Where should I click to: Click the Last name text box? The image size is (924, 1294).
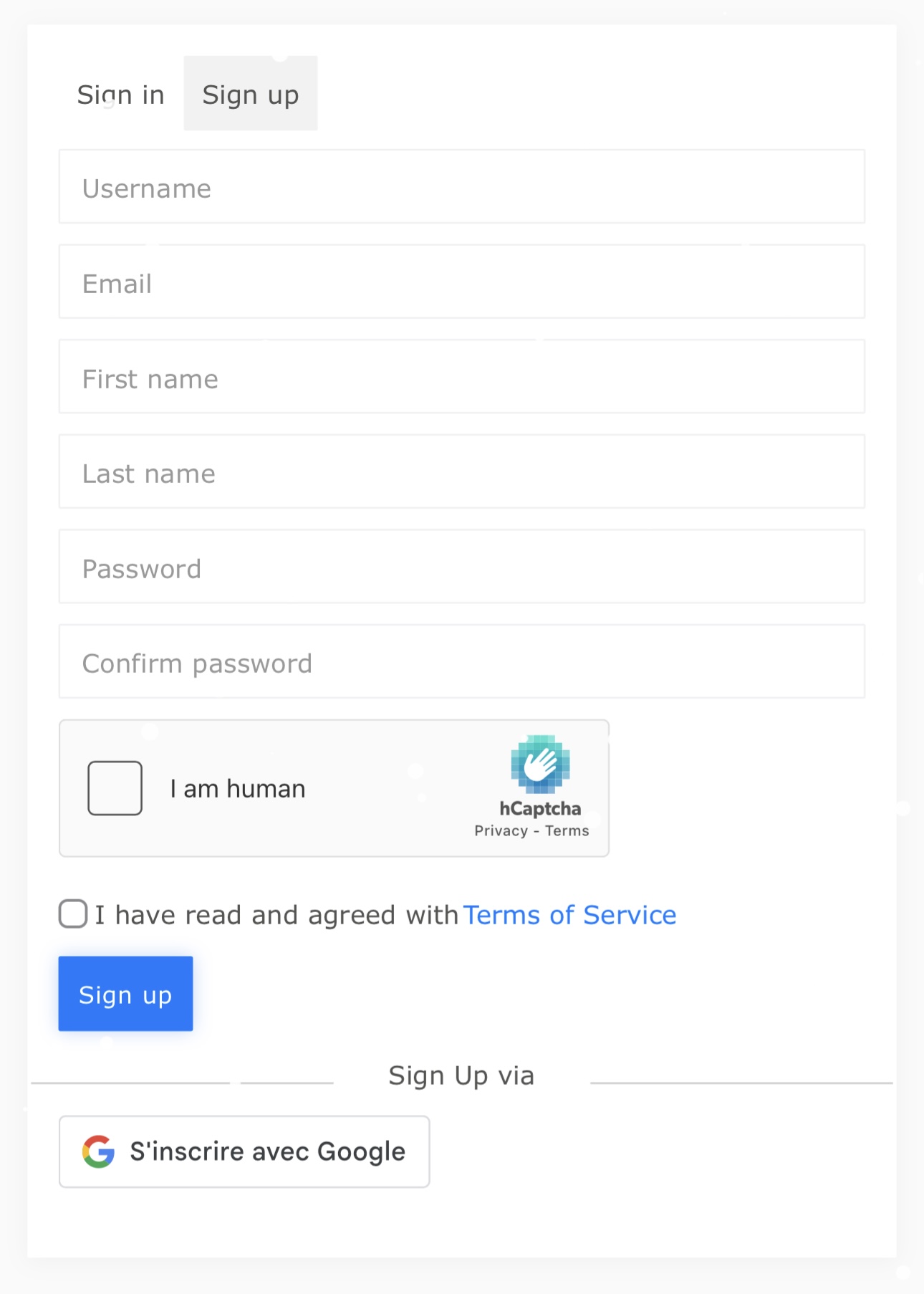[x=462, y=471]
